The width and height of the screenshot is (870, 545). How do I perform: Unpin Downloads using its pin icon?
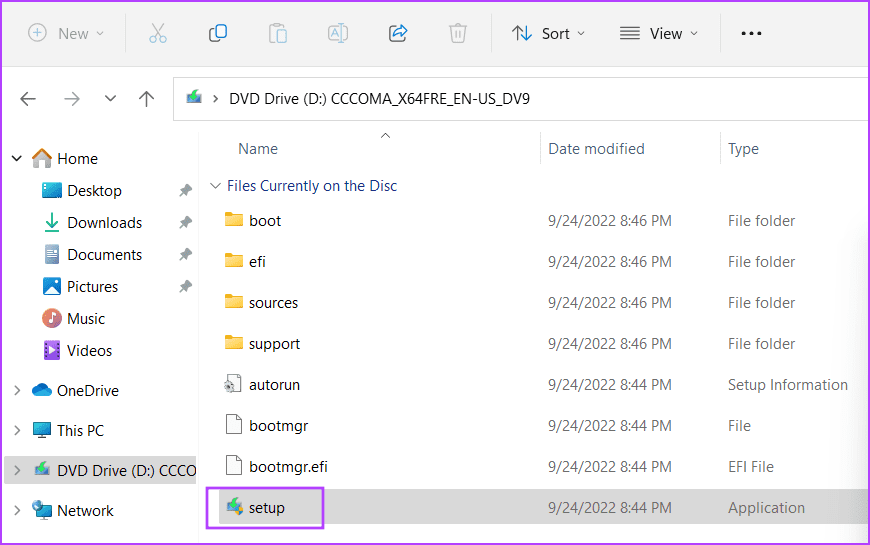(185, 223)
